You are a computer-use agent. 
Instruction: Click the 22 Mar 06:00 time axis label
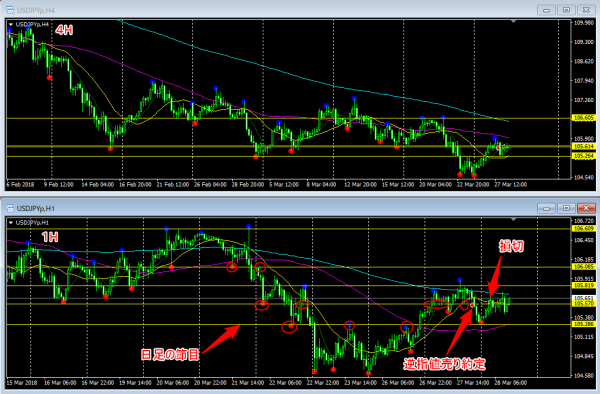286,383
